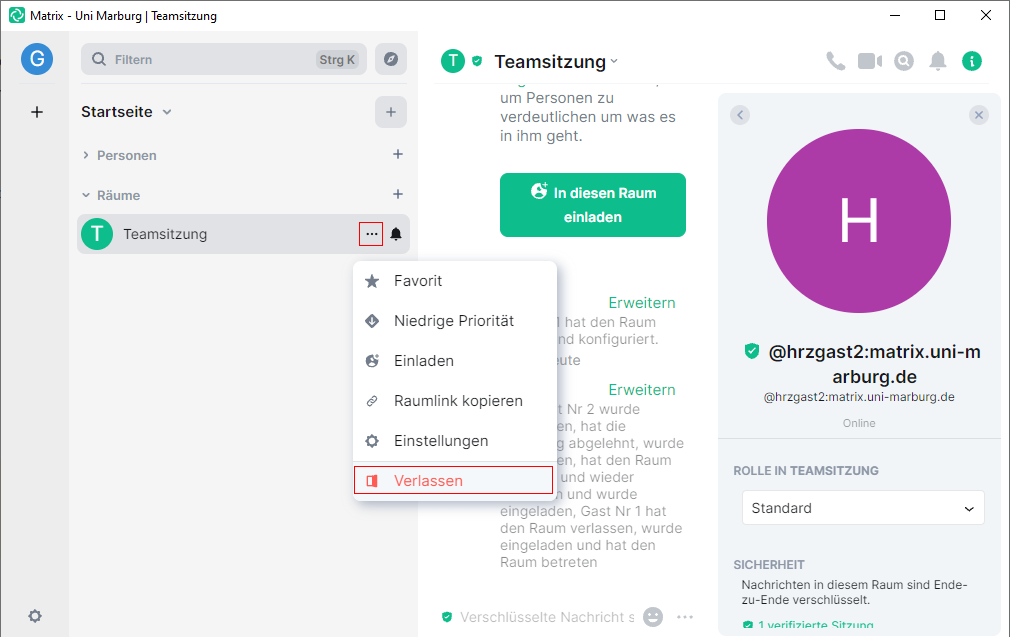The height and width of the screenshot is (637, 1010).
Task: Create a space with the plus icon
Action: [37, 112]
